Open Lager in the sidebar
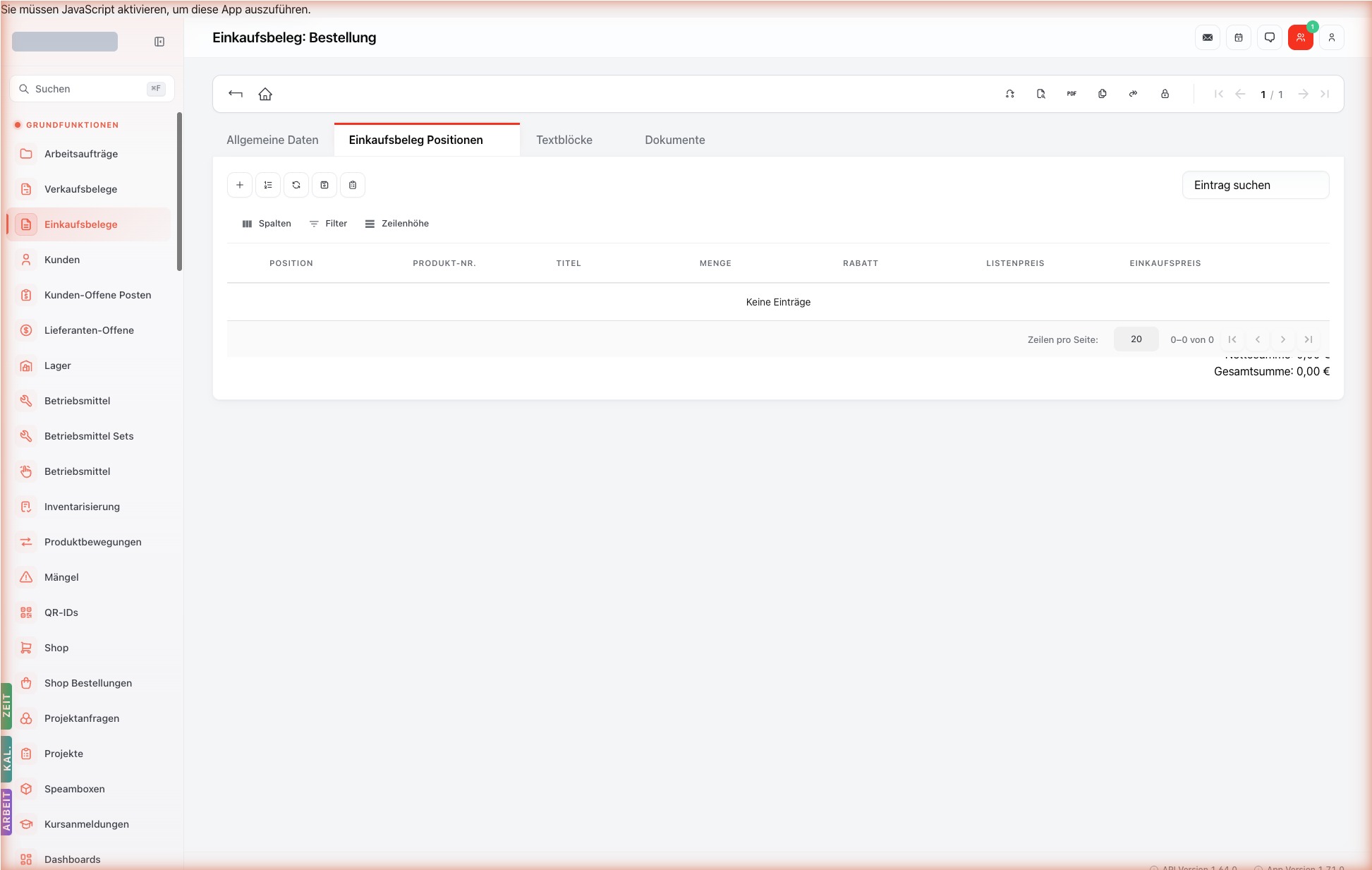Viewport: 1372px width, 870px height. [89, 365]
